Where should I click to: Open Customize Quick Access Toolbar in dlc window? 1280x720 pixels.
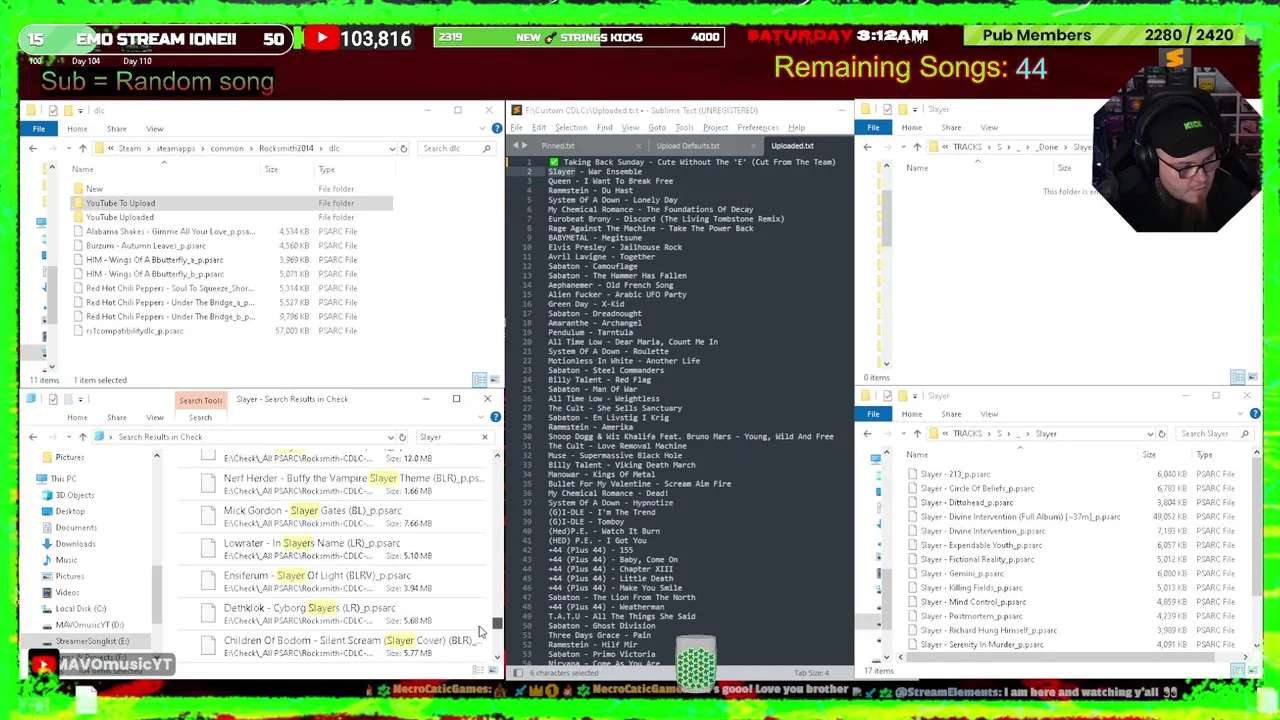pos(81,110)
